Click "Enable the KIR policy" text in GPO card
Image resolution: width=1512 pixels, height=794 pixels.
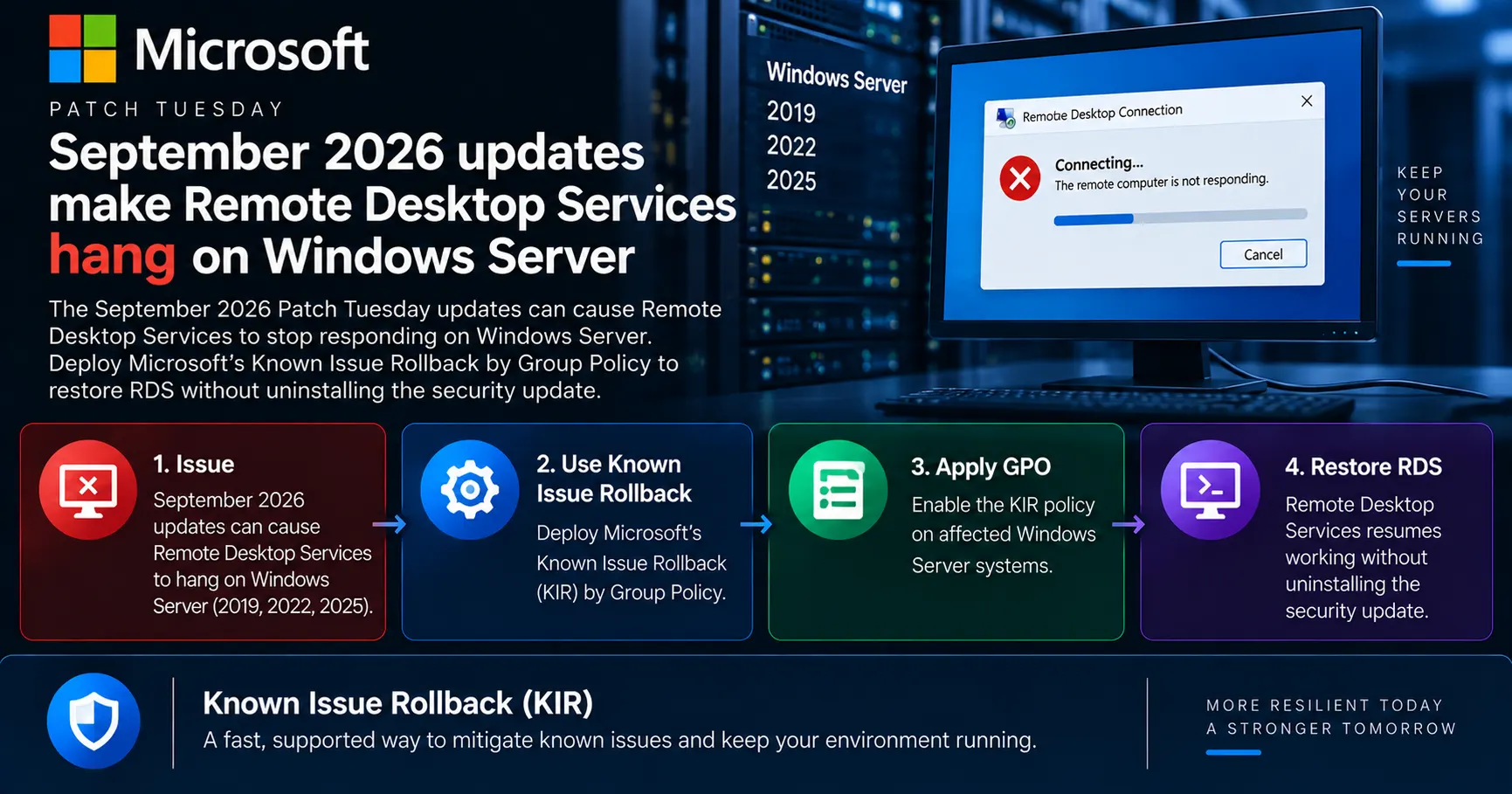1003,505
